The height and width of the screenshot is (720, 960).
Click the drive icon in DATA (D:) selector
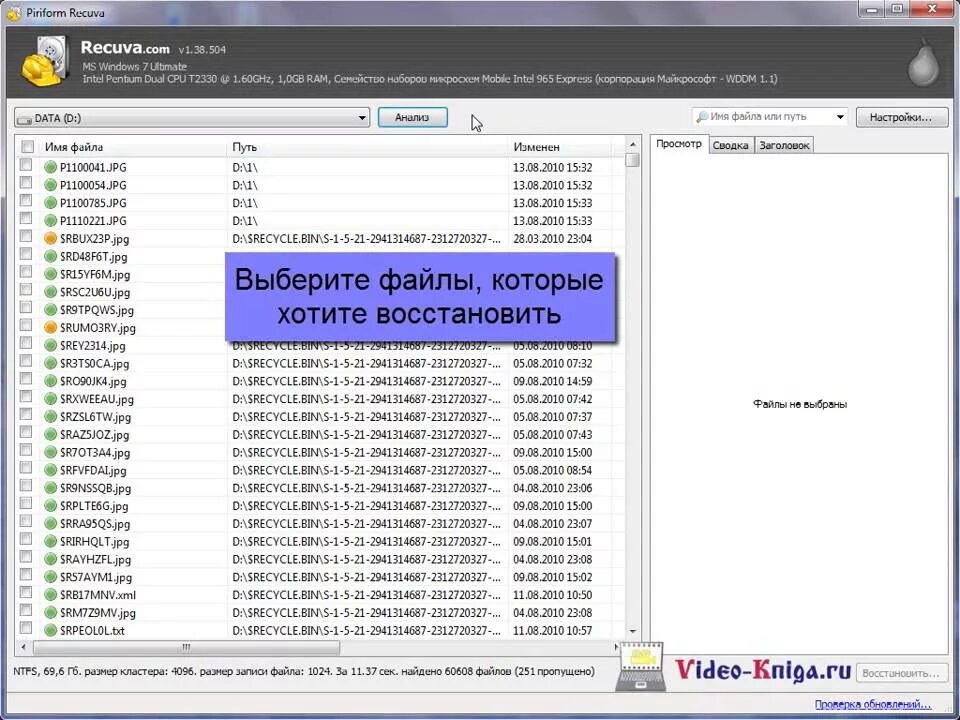point(24,119)
